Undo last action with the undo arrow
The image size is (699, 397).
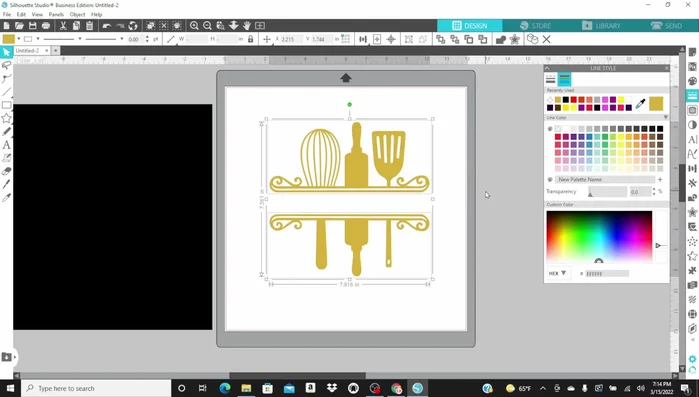click(107, 26)
